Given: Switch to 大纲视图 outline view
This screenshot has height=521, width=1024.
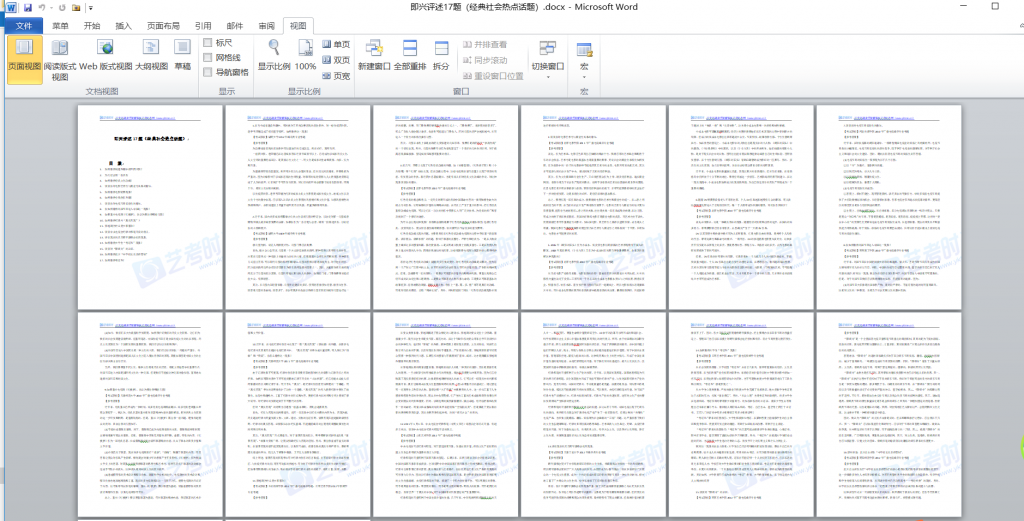Looking at the screenshot, I should (x=151, y=55).
